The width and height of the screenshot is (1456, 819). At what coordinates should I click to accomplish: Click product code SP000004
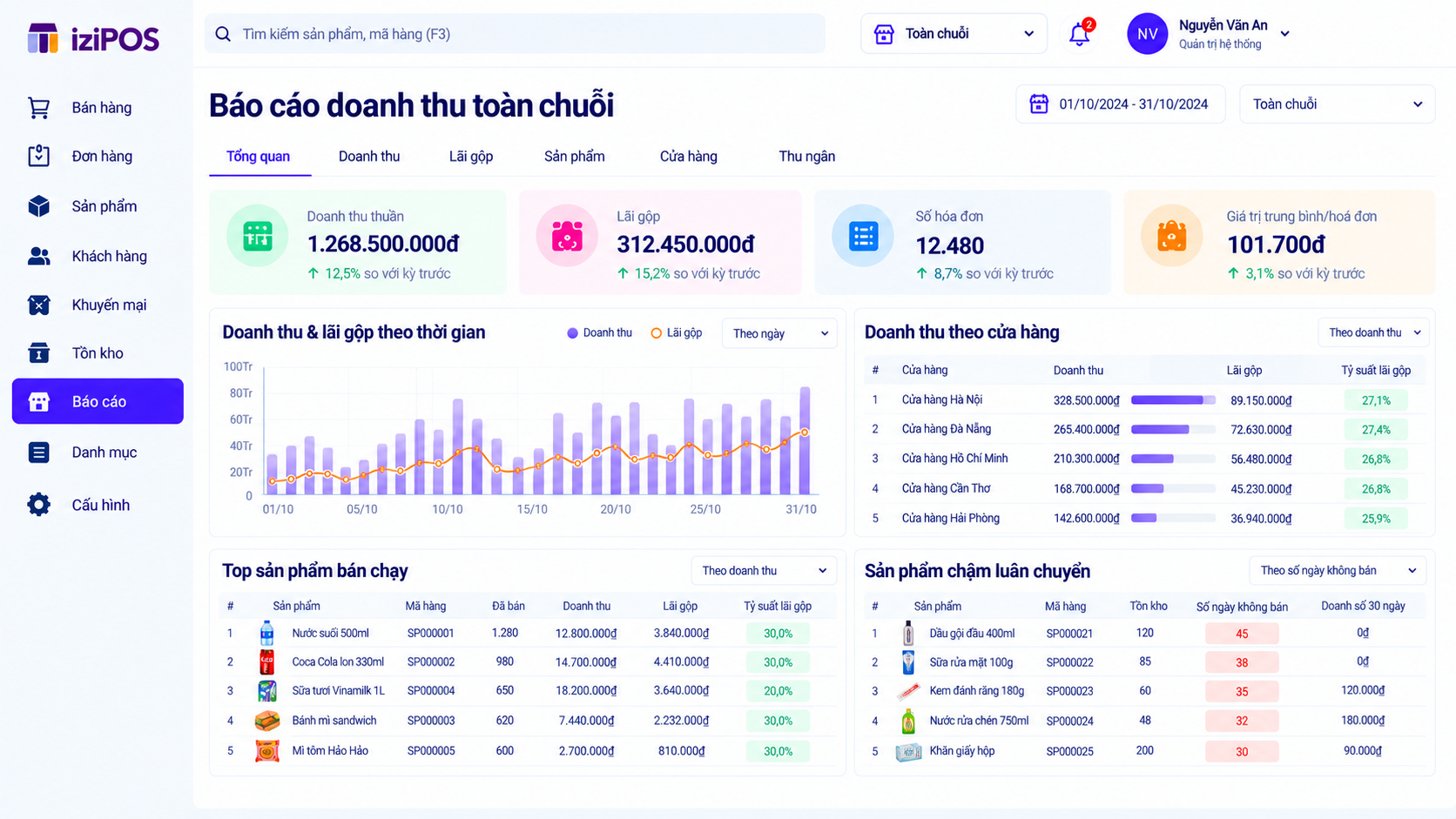point(431,691)
